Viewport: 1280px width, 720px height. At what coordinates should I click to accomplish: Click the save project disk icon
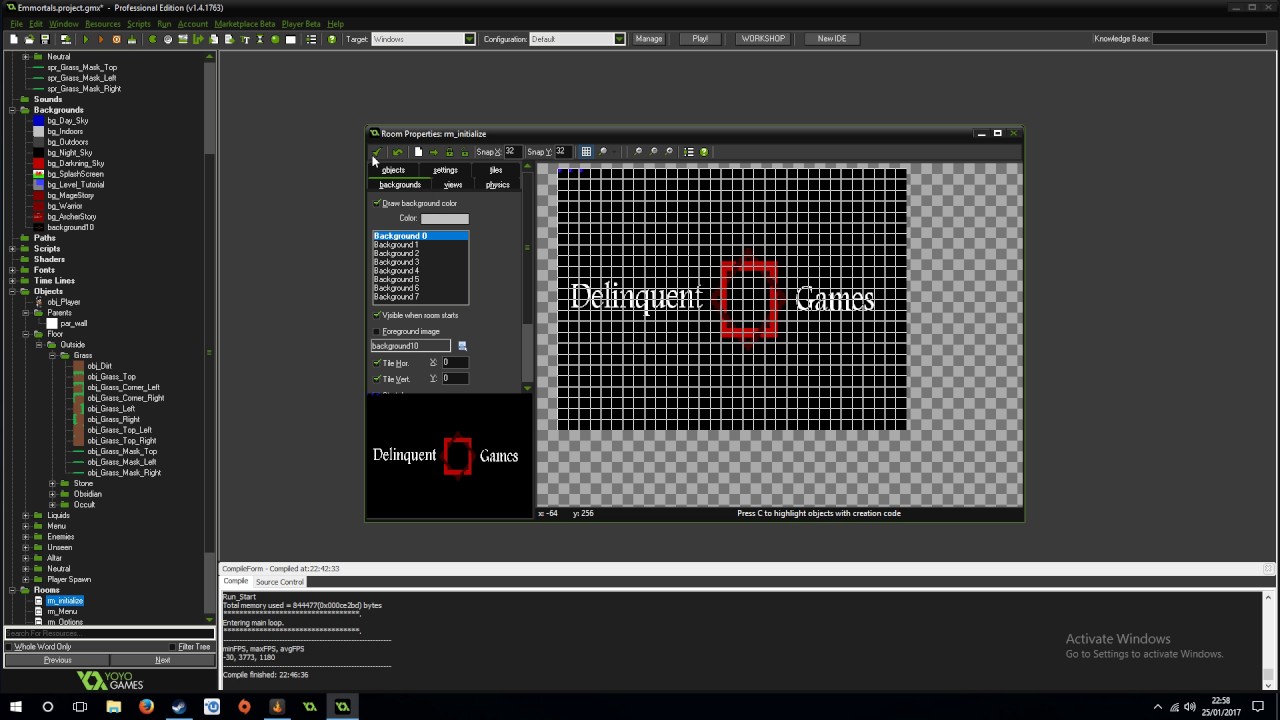(x=44, y=39)
